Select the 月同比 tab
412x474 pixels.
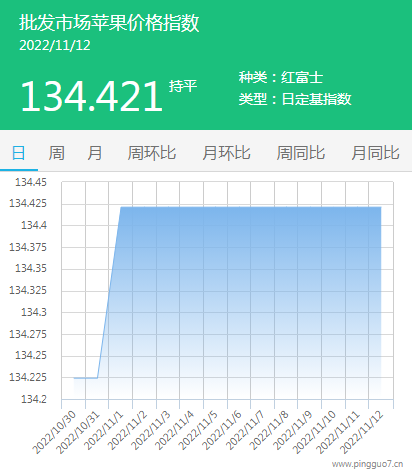click(x=375, y=153)
